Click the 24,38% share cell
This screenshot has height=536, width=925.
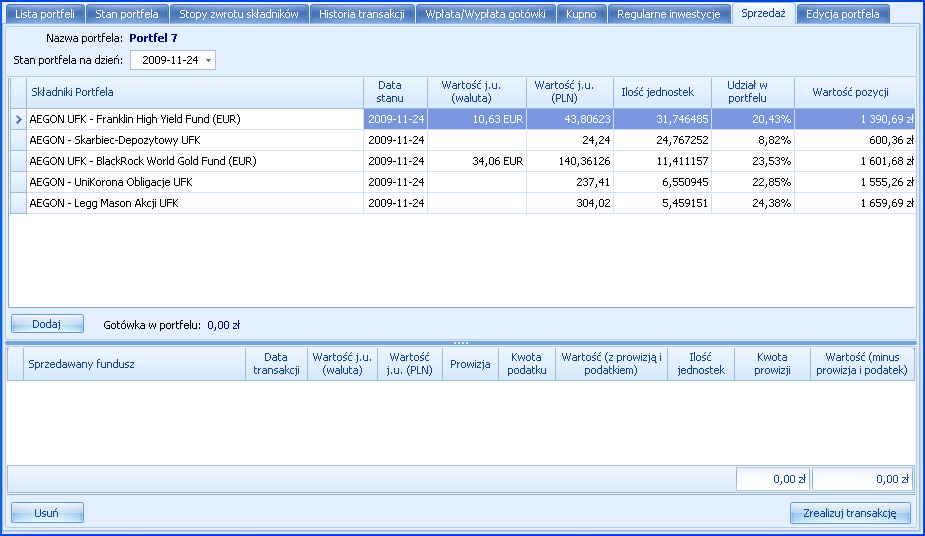(x=753, y=203)
